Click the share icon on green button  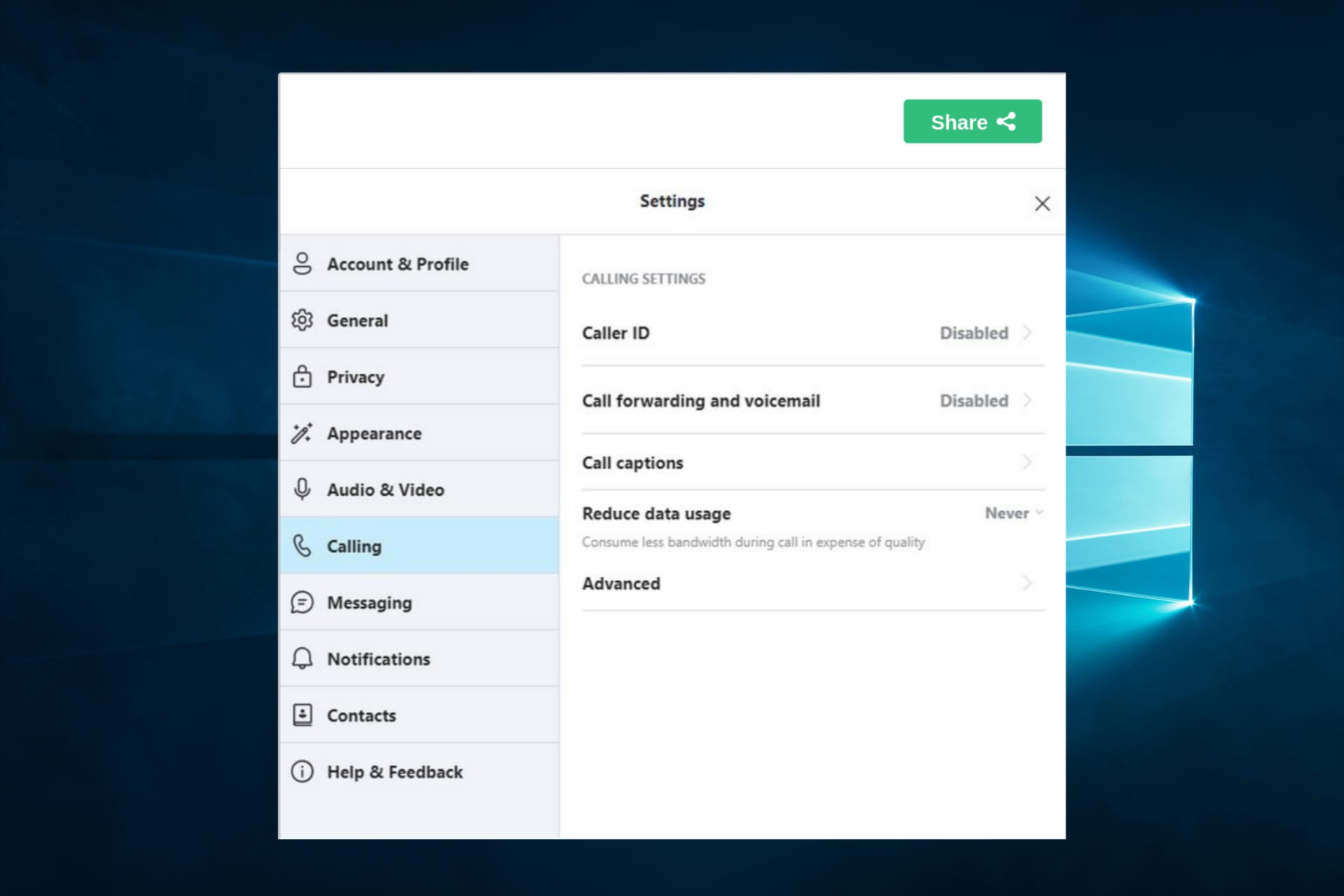pos(1007,122)
